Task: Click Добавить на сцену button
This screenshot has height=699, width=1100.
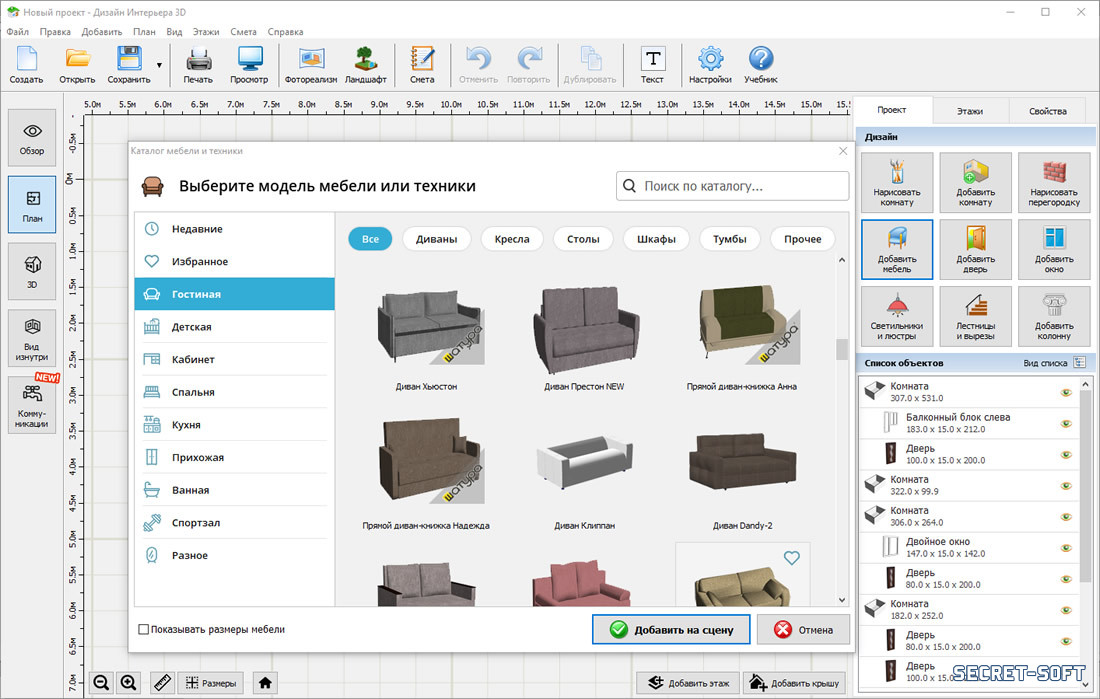Action: point(671,630)
